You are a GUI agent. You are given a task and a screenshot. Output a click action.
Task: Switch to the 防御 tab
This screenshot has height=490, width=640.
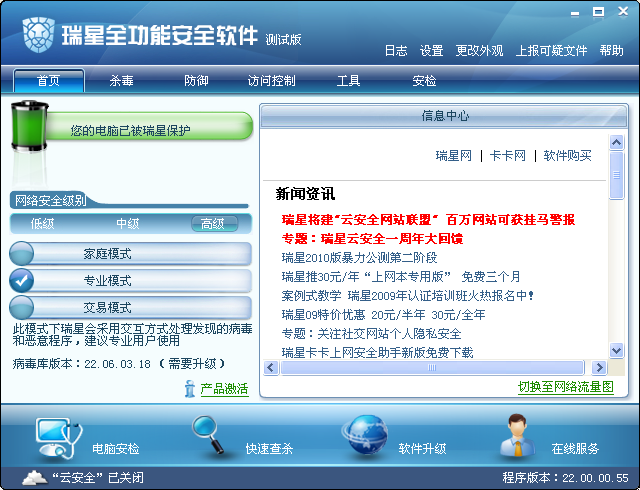coord(196,80)
